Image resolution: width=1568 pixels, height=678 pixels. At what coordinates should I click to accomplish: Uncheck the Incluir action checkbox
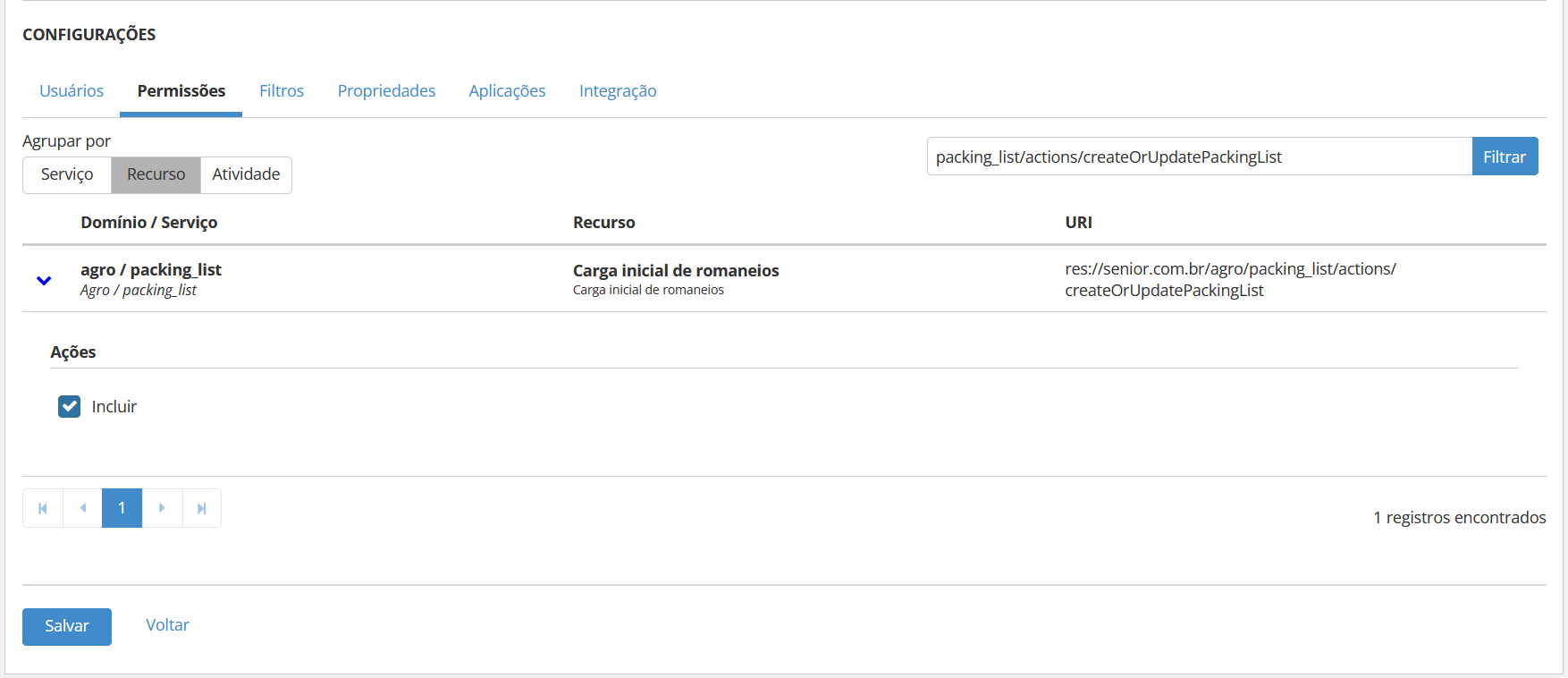[70, 407]
